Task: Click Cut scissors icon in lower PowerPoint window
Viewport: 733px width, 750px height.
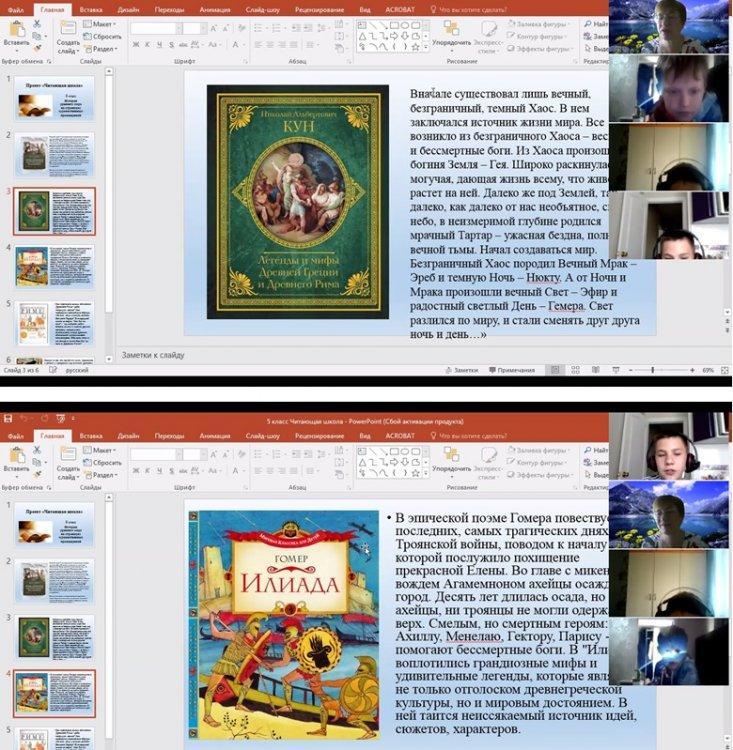Action: click(37, 450)
